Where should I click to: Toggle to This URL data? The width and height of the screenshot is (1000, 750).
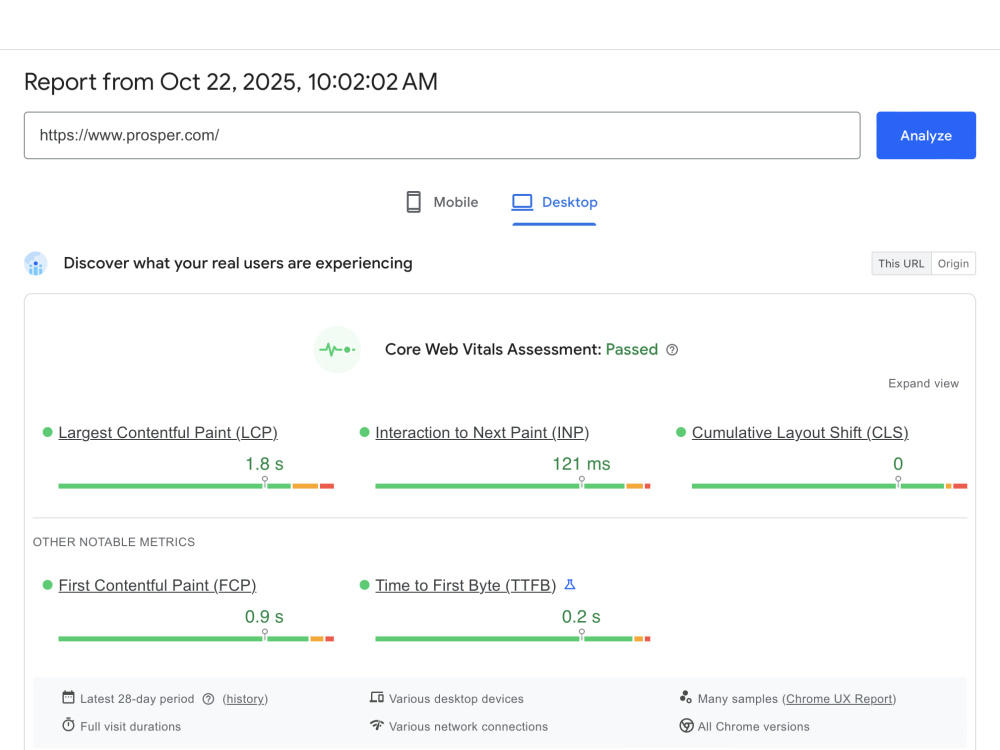click(901, 263)
